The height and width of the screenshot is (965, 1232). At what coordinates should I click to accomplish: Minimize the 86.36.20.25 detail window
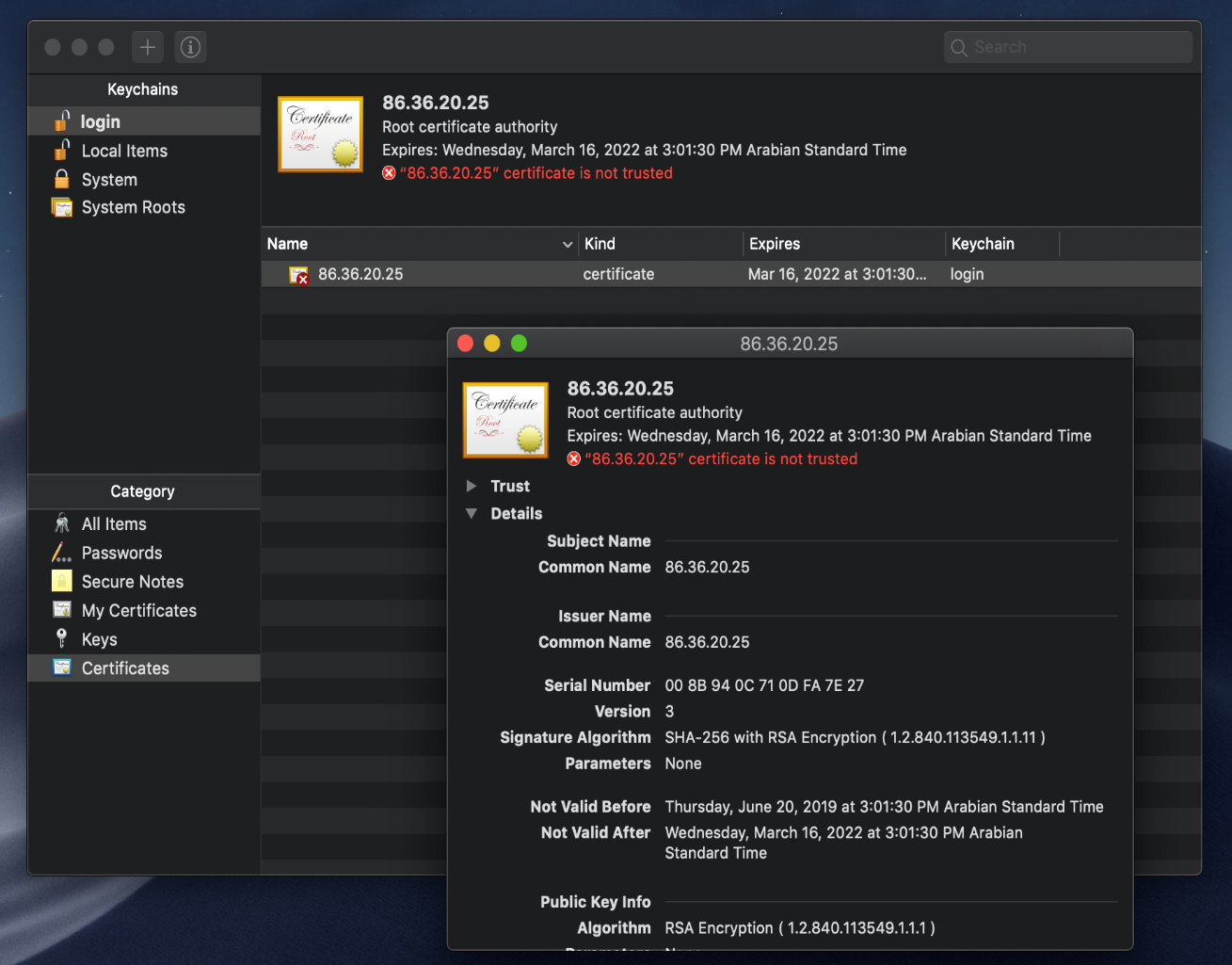pos(492,344)
